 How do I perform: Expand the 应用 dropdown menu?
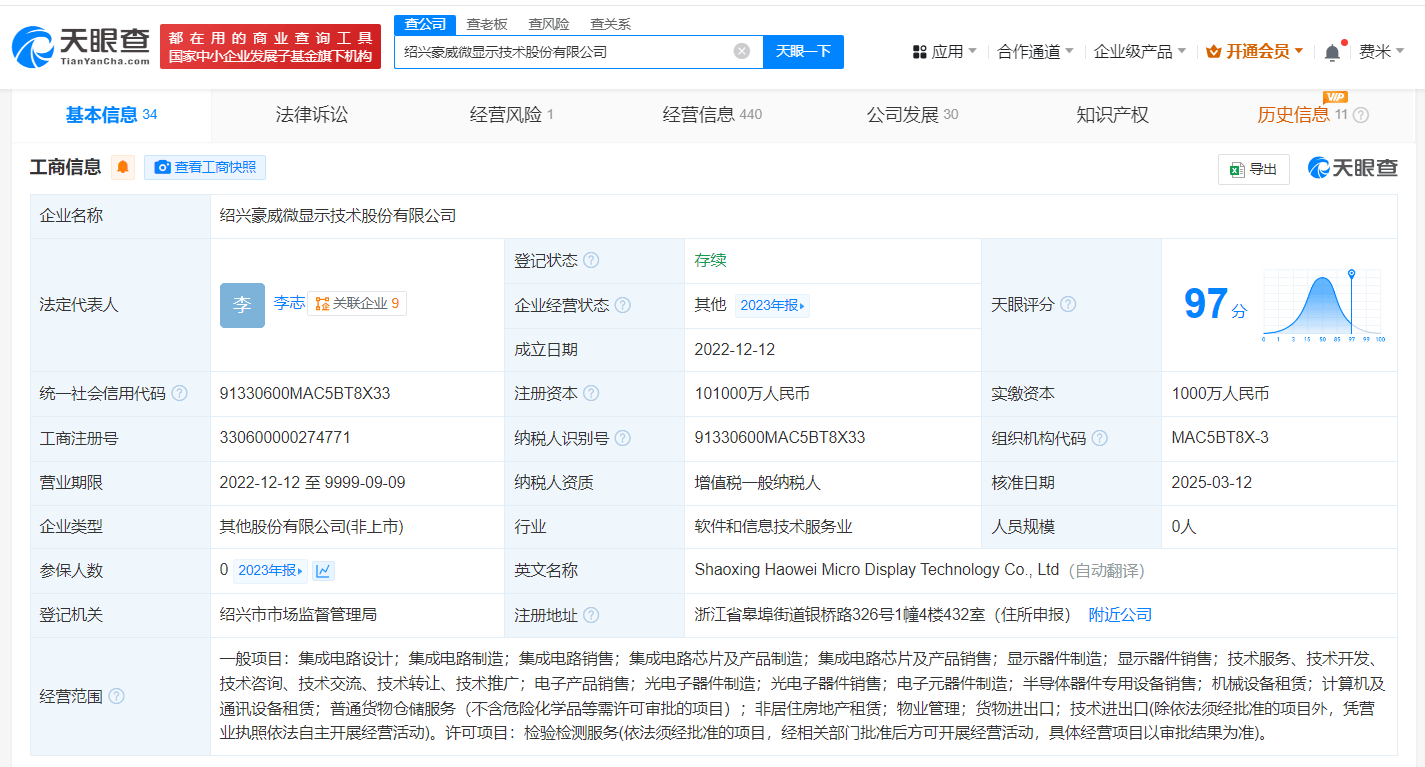click(945, 52)
